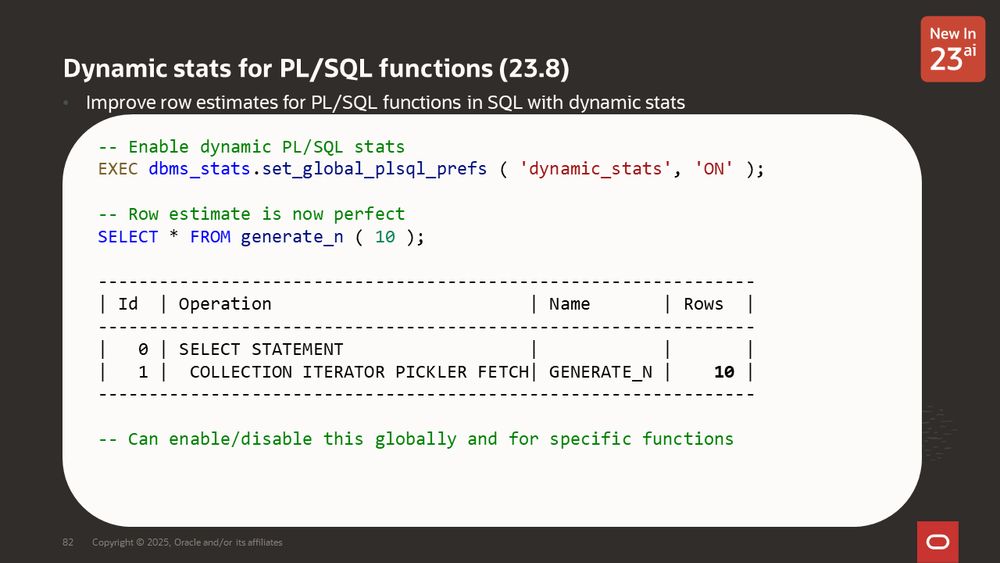The width and height of the screenshot is (1000, 563).
Task: Click plan Id 0 cell
Action: (x=143, y=349)
